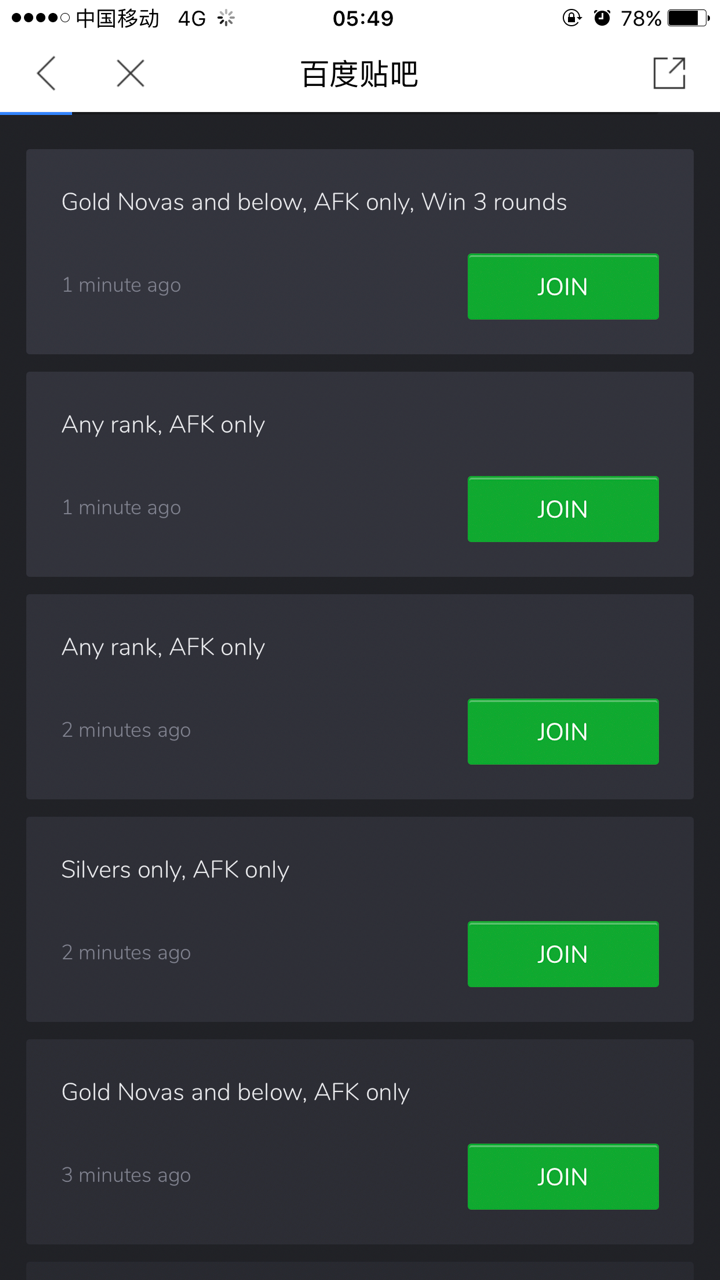Tap the close X next to the back arrow

(130, 74)
